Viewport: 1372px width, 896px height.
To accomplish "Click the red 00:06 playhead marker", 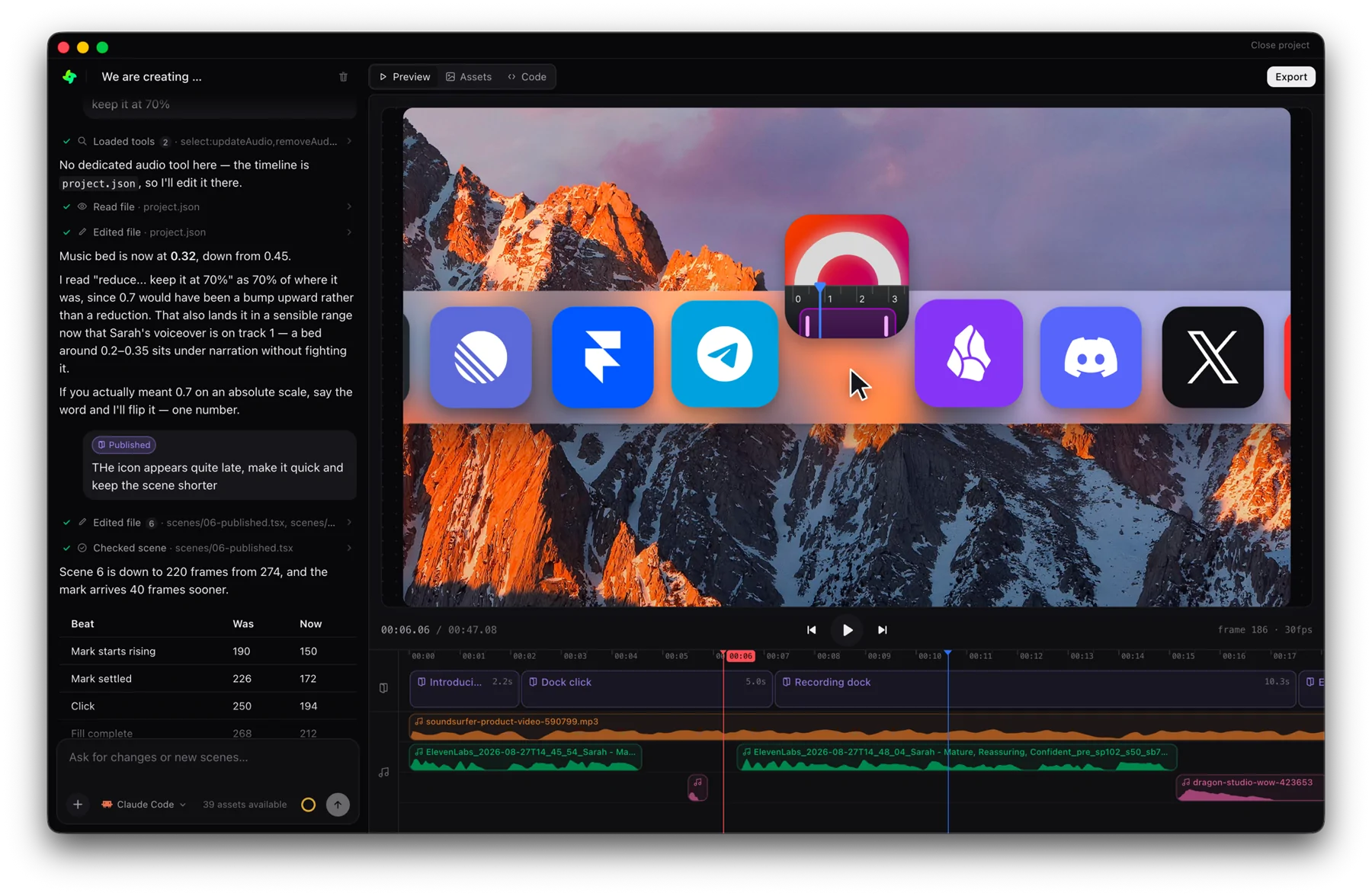I will pos(739,656).
